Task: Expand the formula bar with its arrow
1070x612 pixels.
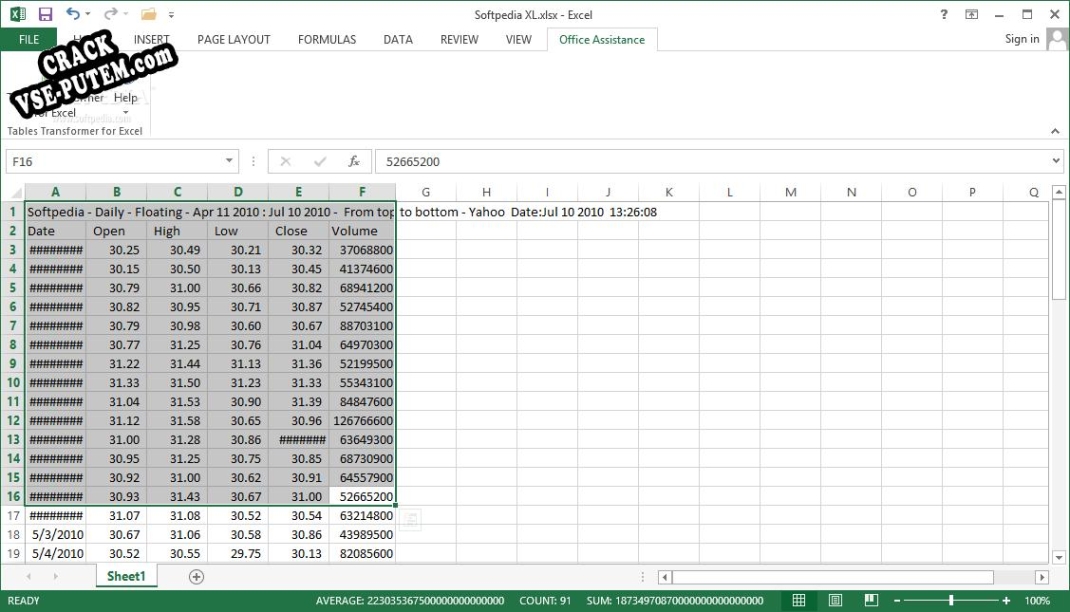Action: click(1056, 161)
